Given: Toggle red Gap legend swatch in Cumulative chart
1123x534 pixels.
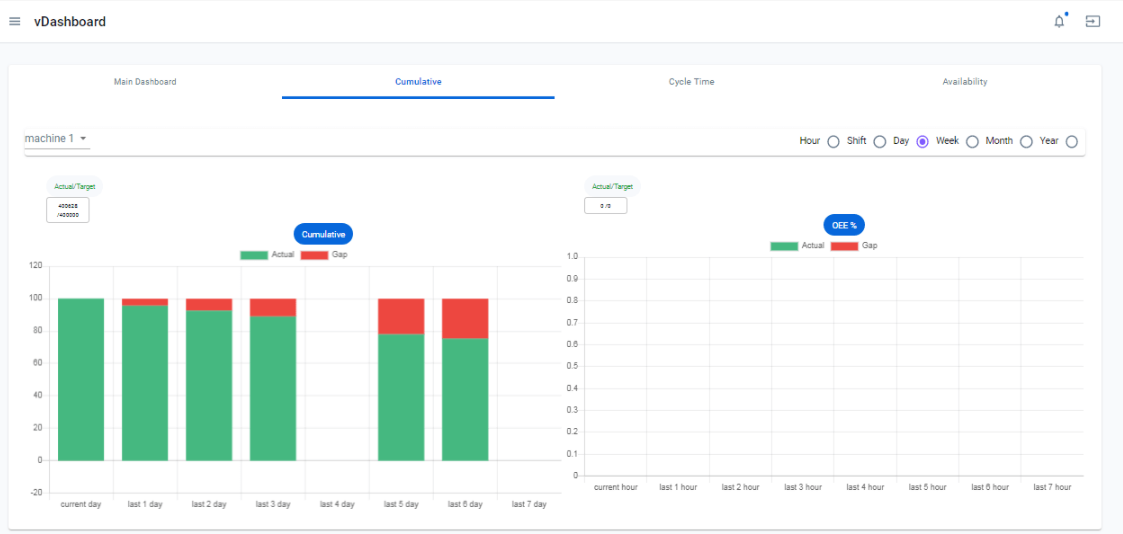Looking at the screenshot, I should [314, 255].
